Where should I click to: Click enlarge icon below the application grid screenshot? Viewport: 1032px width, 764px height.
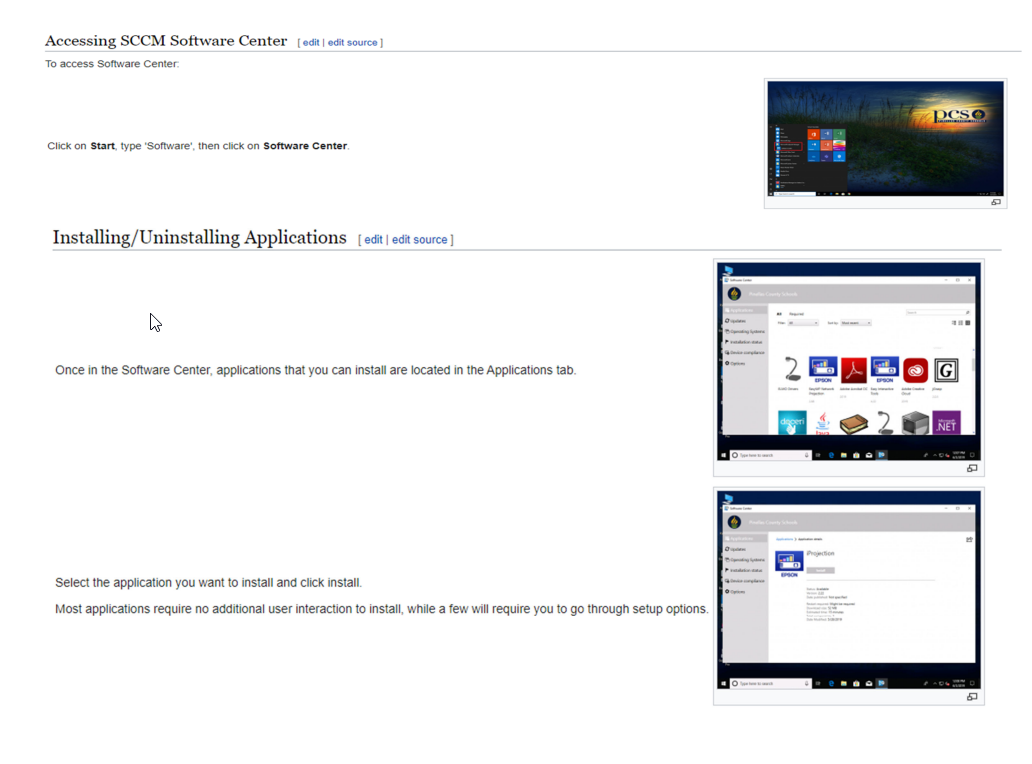(971, 468)
